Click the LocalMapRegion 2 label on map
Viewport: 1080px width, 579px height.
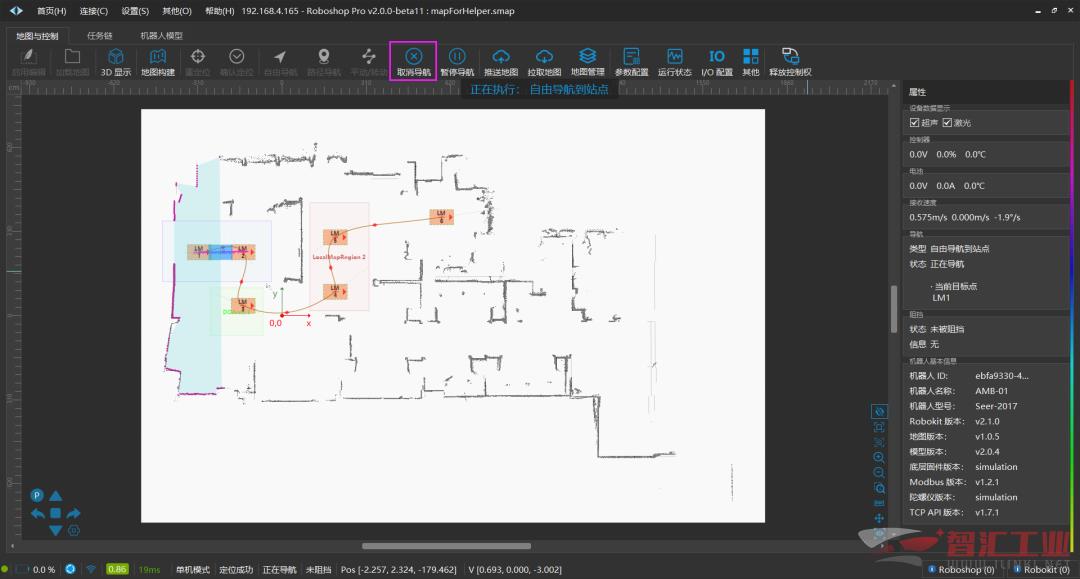pos(339,257)
